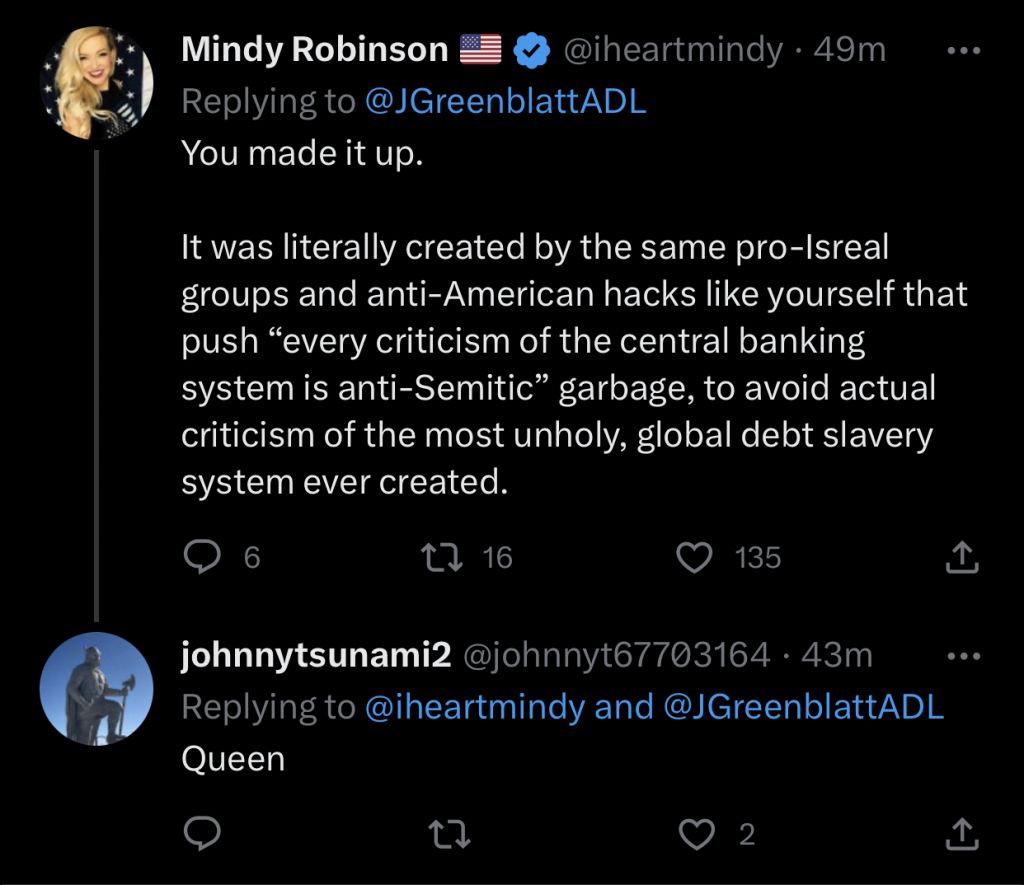This screenshot has height=885, width=1024.
Task: Open @iheartmindy mention in johnnytsunami2's reply
Action: pyautogui.click(x=474, y=706)
